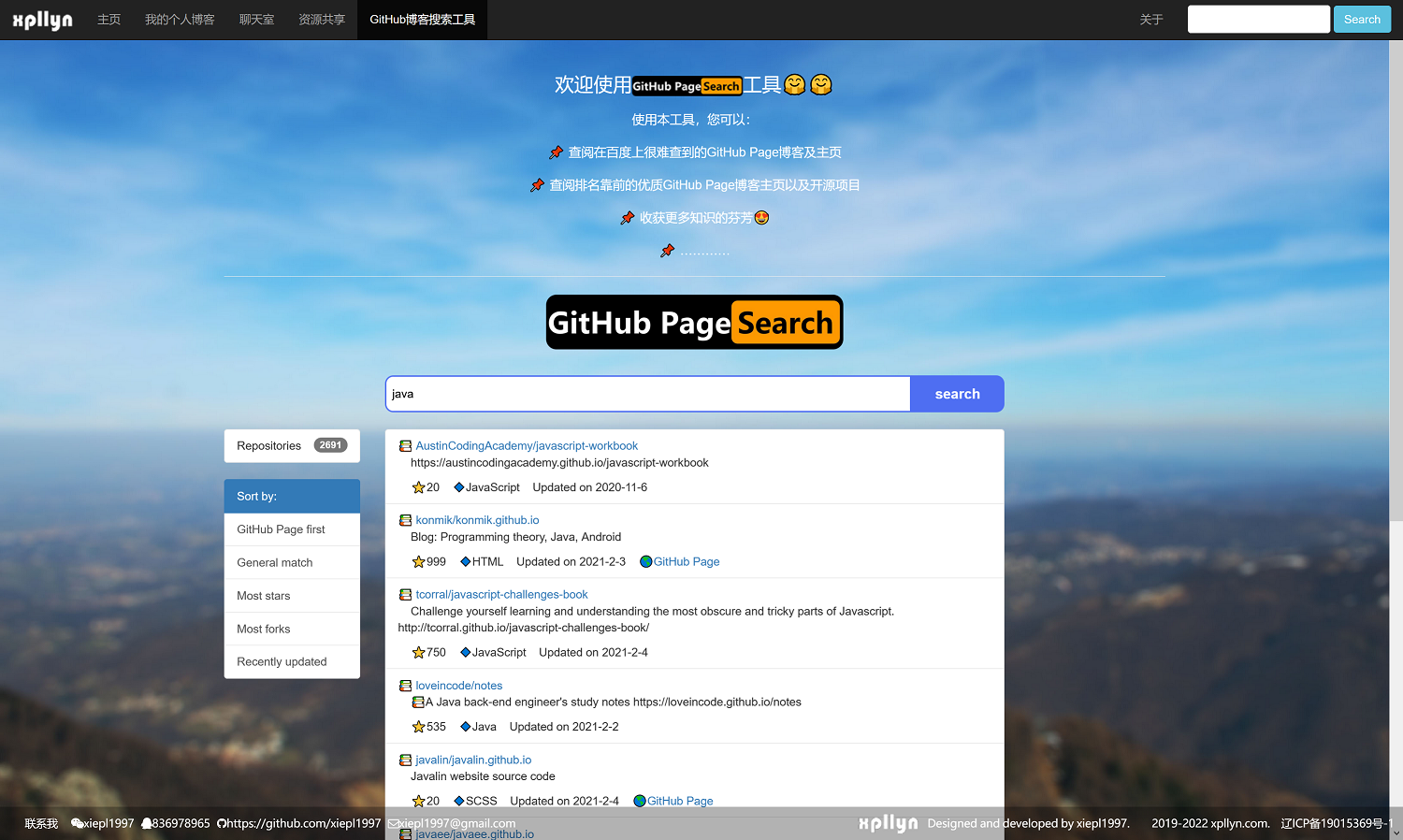Viewport: 1403px width, 840px height.
Task: Click the xpllyn logo in navbar
Action: (x=42, y=20)
